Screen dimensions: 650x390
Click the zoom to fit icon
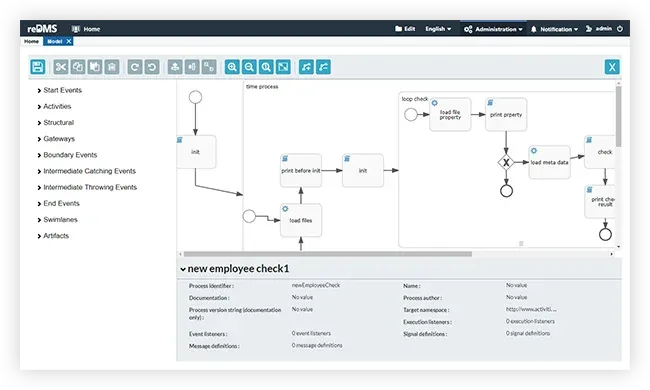[x=283, y=67]
